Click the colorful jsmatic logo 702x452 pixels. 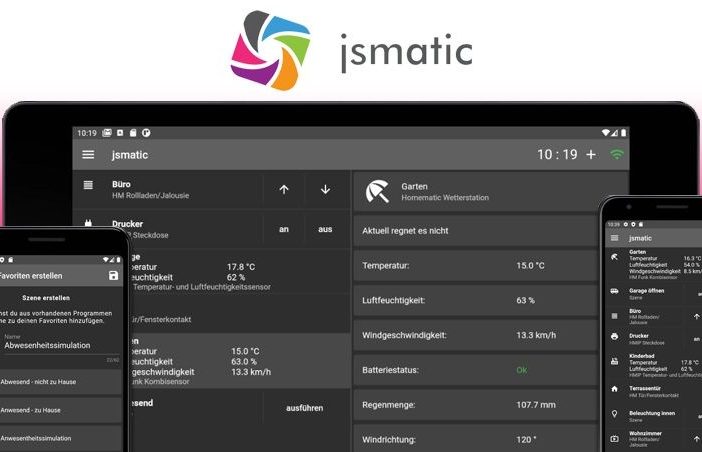[270, 50]
